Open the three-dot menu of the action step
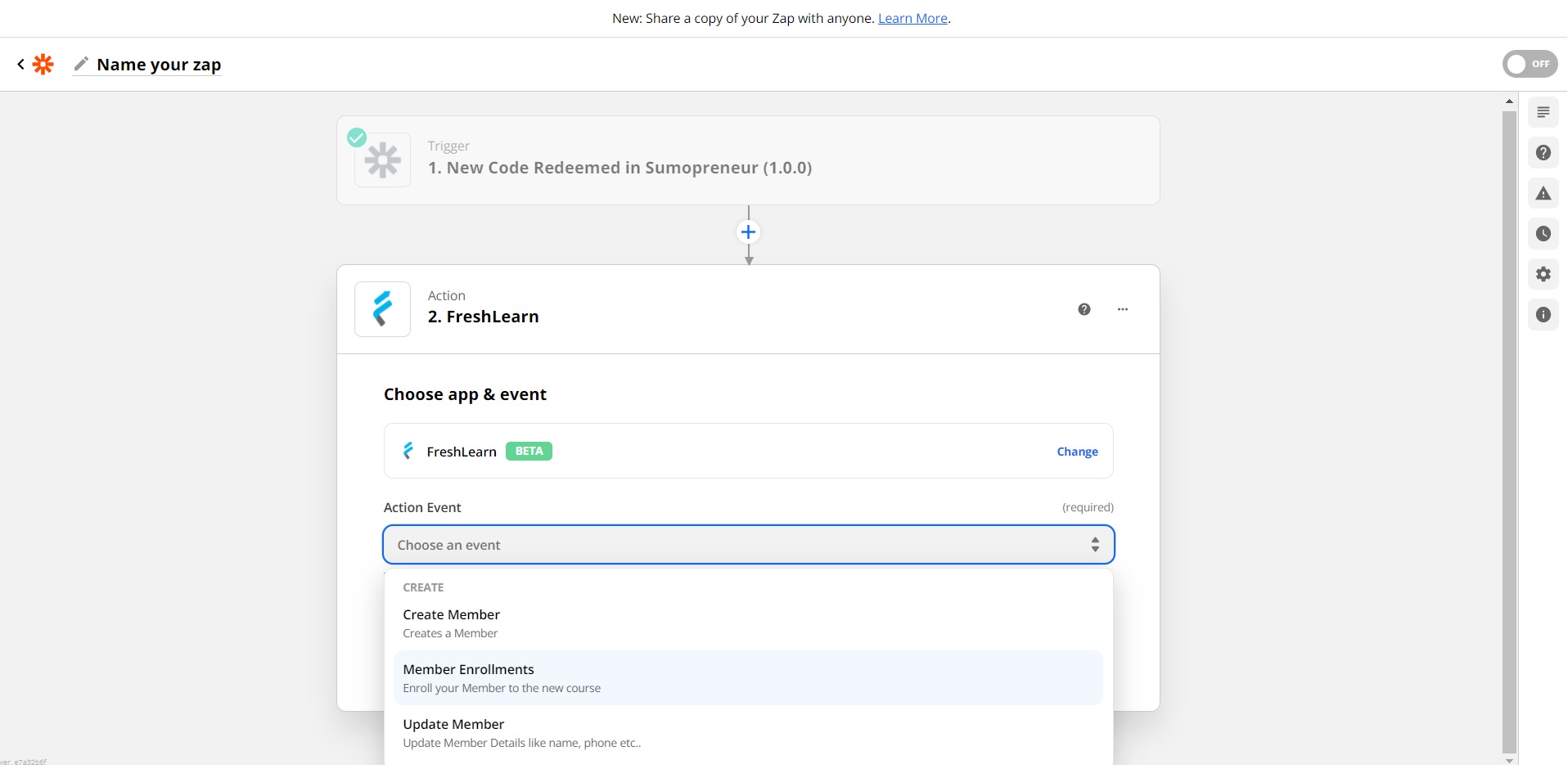 click(1123, 309)
